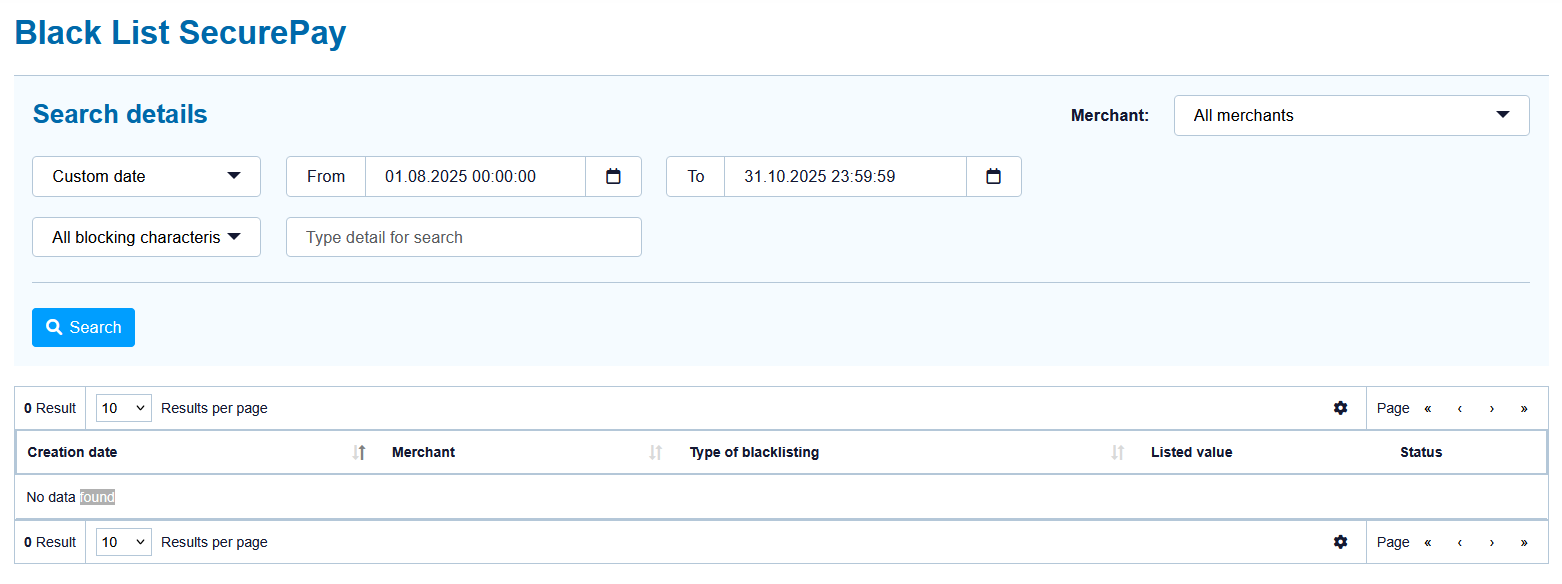Sort by Type of blacklisting column
The width and height of the screenshot is (1562, 584).
click(1117, 453)
